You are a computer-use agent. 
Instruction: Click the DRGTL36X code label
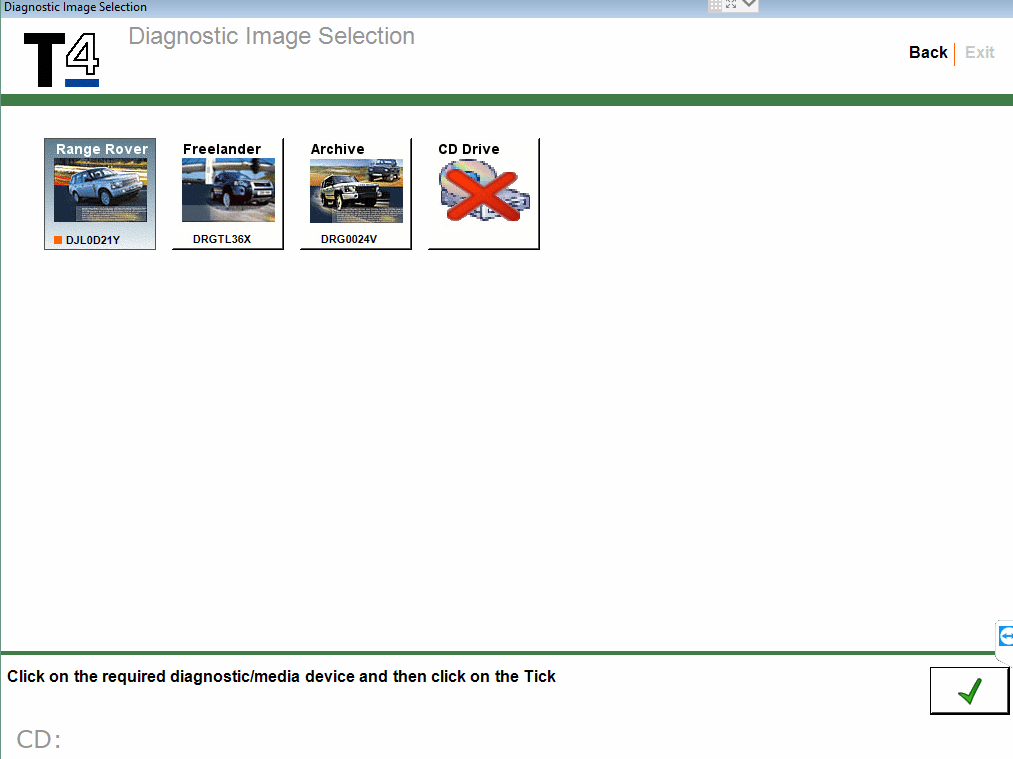222,239
